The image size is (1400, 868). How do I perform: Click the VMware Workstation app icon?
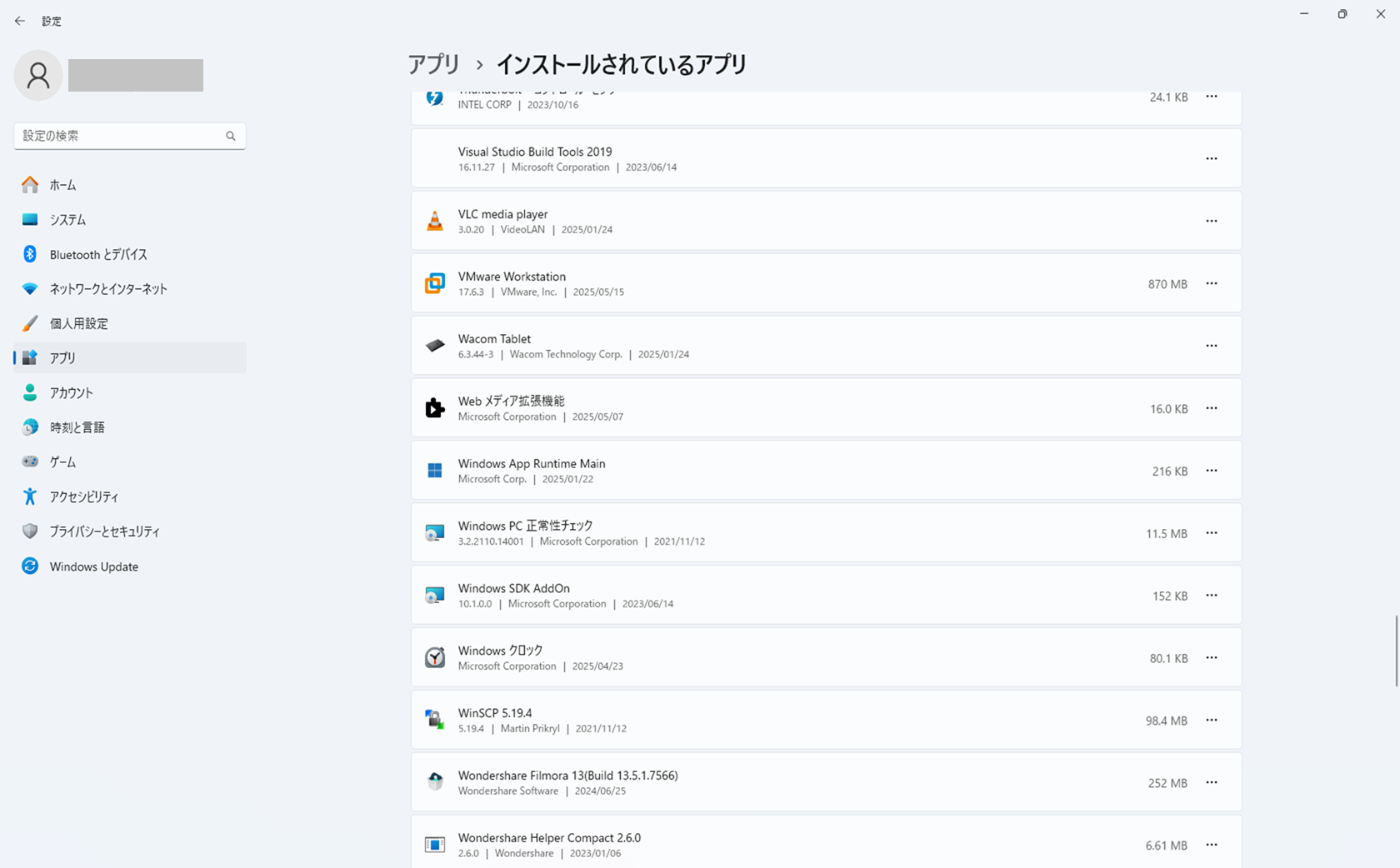[435, 283]
